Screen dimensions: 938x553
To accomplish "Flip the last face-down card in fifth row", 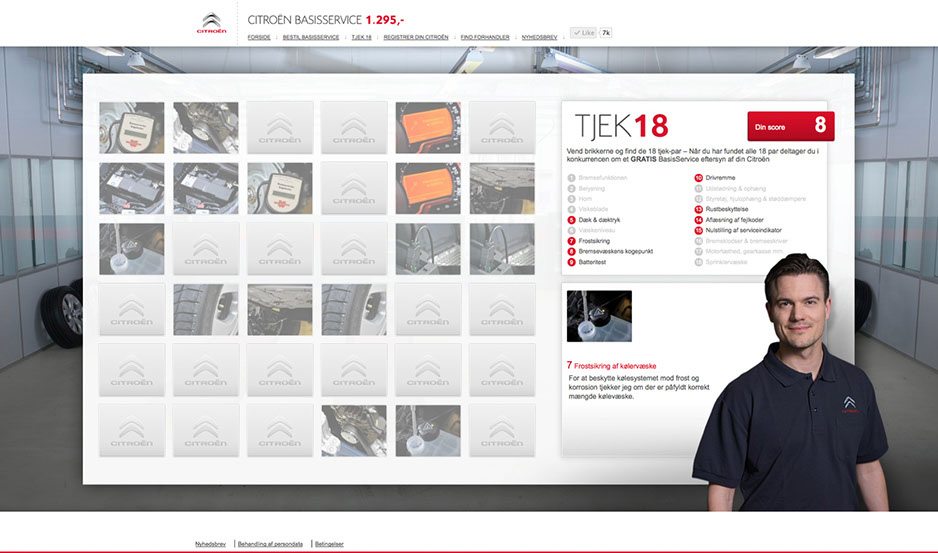I will [502, 370].
